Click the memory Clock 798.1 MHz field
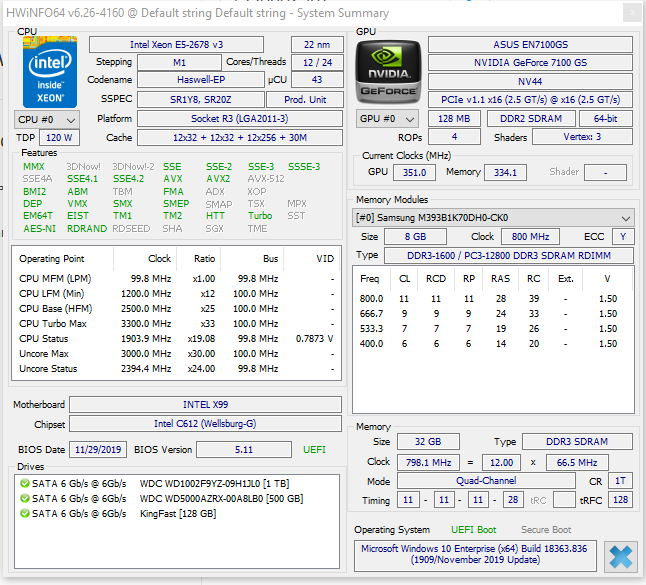The image size is (646, 585). click(x=428, y=463)
